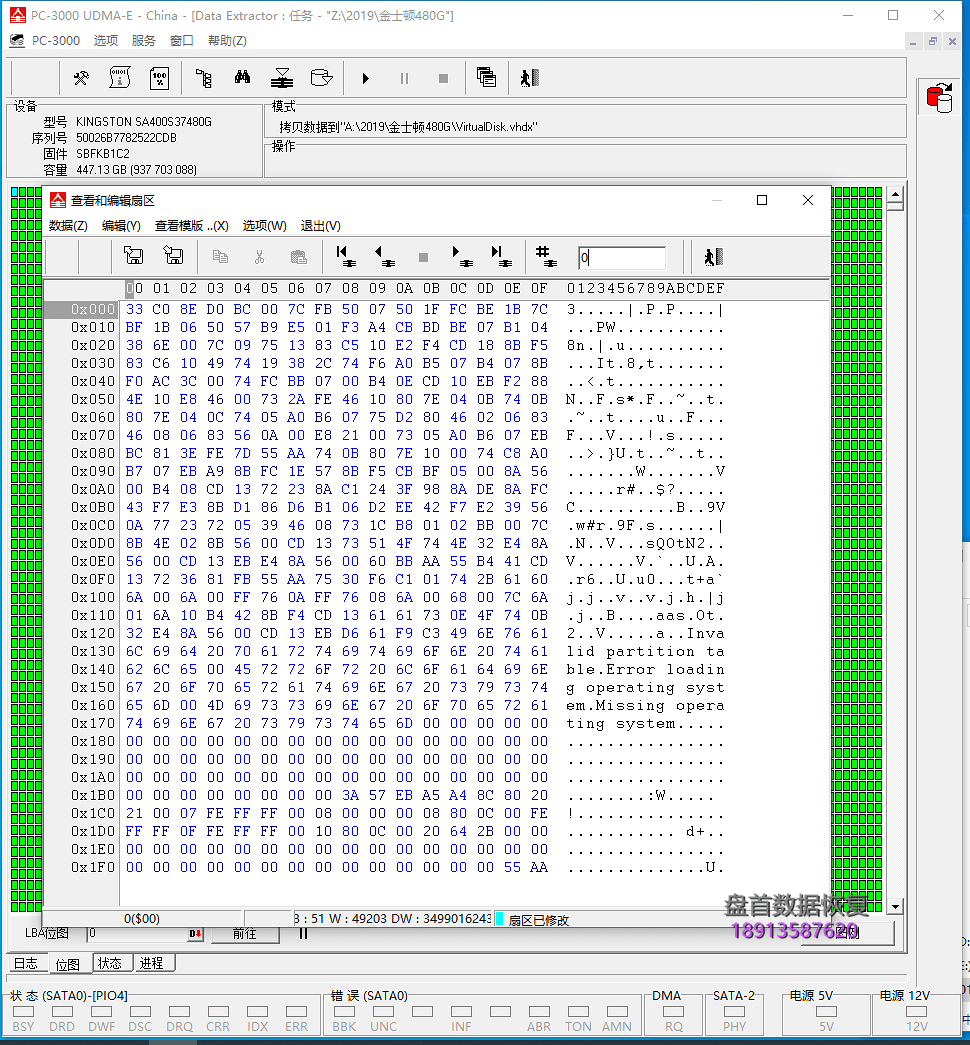The image size is (970, 1045).
Task: Open the 编辑(Y) menu
Action: (x=121, y=226)
